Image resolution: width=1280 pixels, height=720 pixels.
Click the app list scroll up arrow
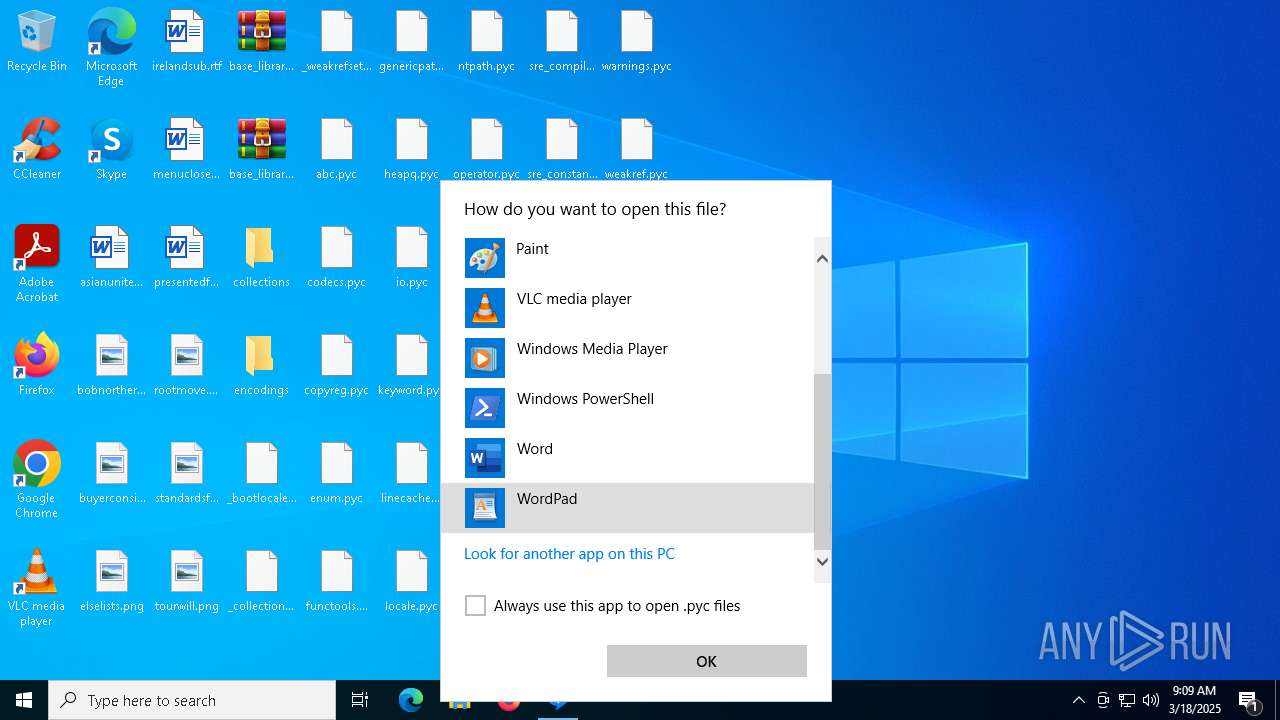tap(823, 259)
